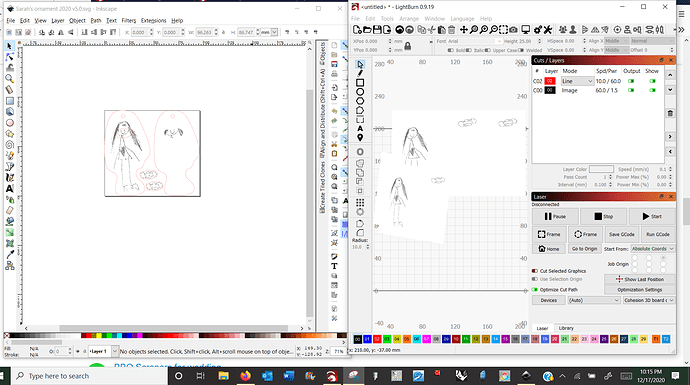Screen dimensions: 690x385
Task: Click the LightBurn Save file icon
Action: [x=377, y=29]
